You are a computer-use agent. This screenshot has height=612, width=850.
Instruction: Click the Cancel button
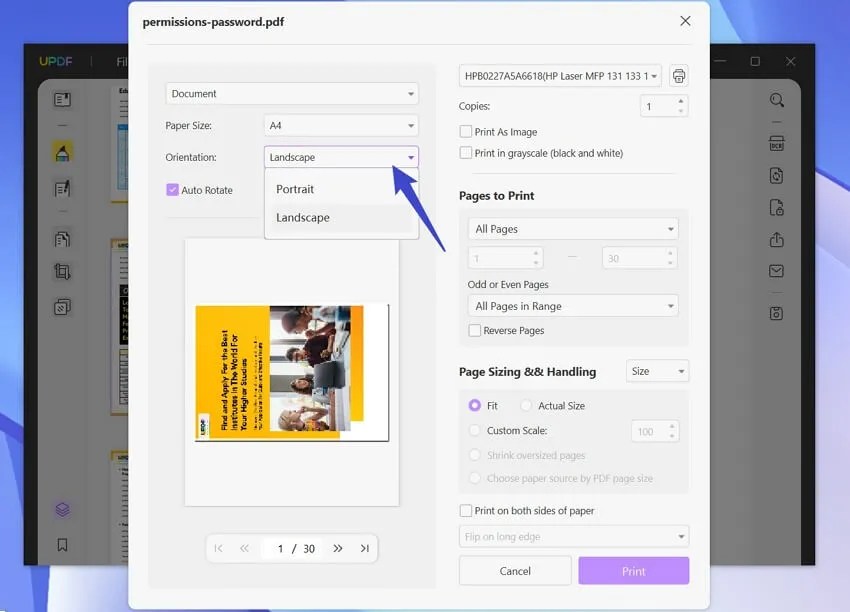[x=514, y=570]
